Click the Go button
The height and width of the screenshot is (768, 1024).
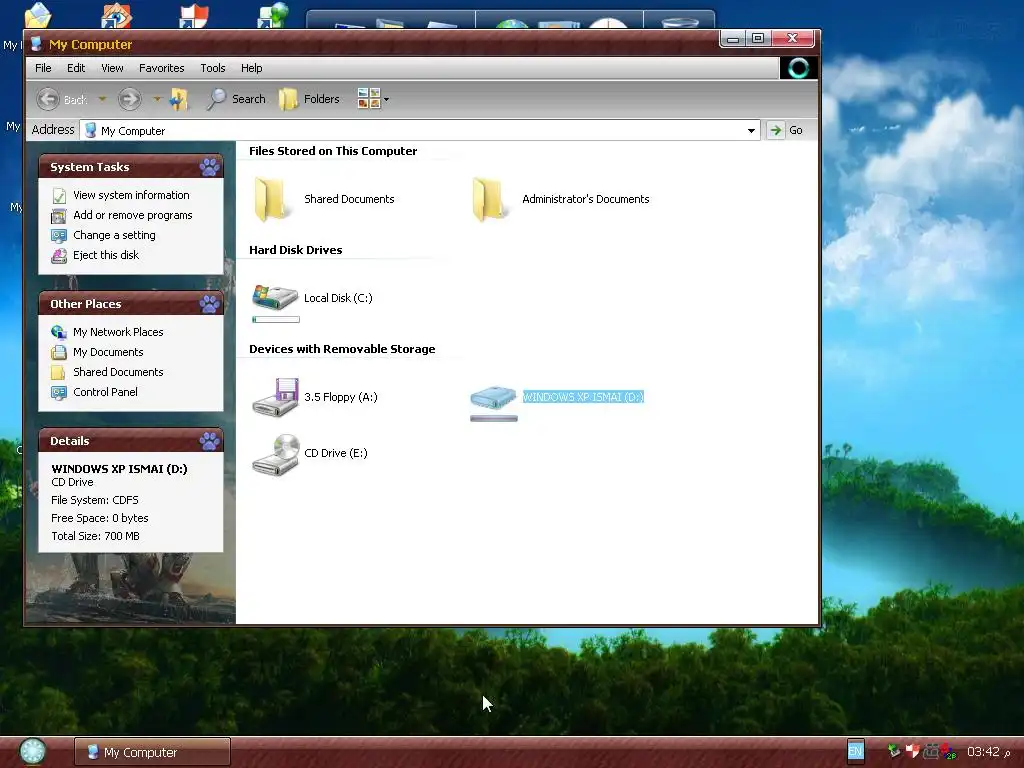[786, 130]
